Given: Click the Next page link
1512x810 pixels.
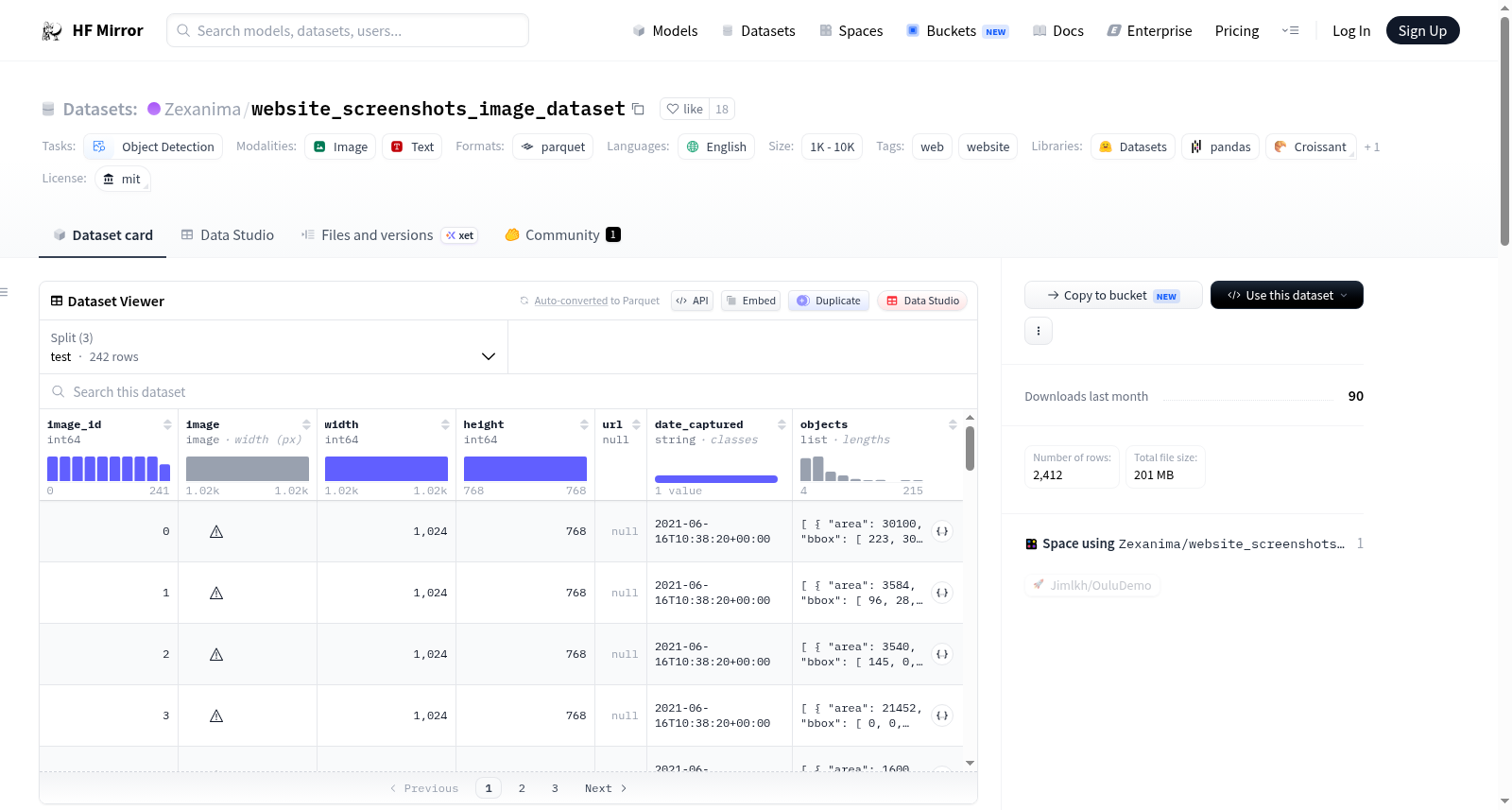Looking at the screenshot, I should 606,788.
